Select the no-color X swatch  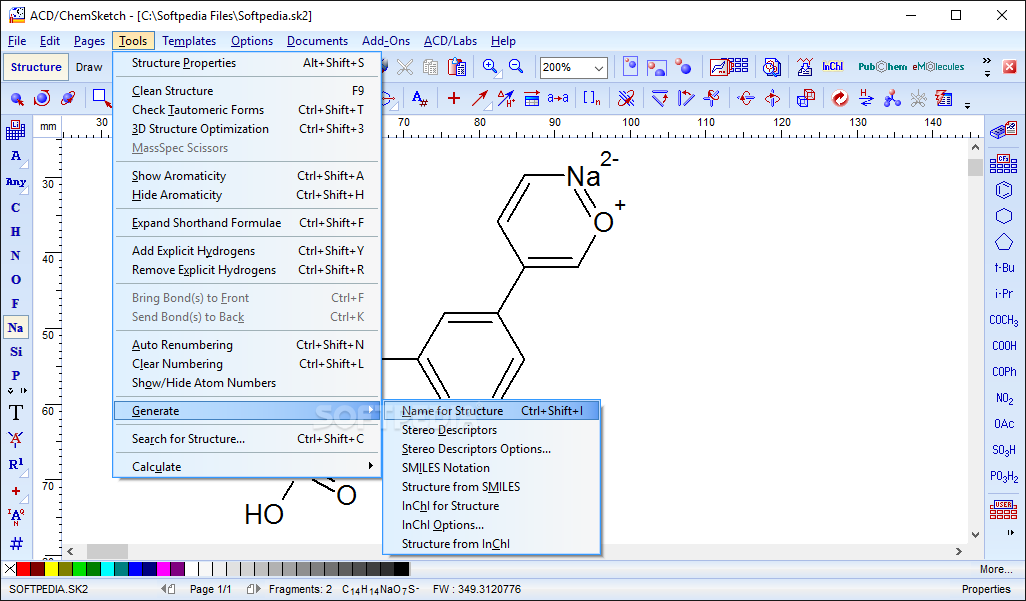click(x=9, y=569)
